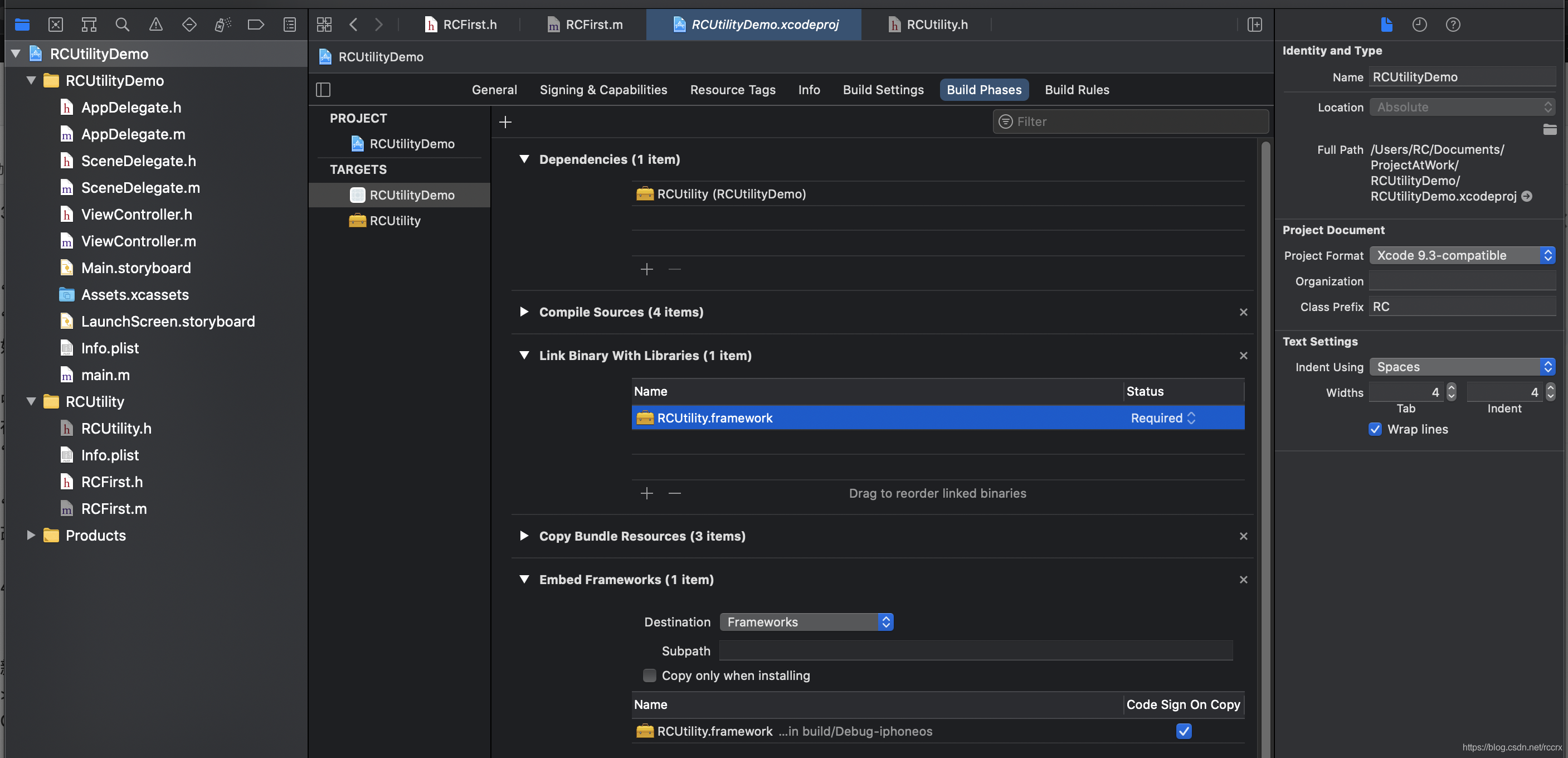Select the RCUtility target

(400, 220)
